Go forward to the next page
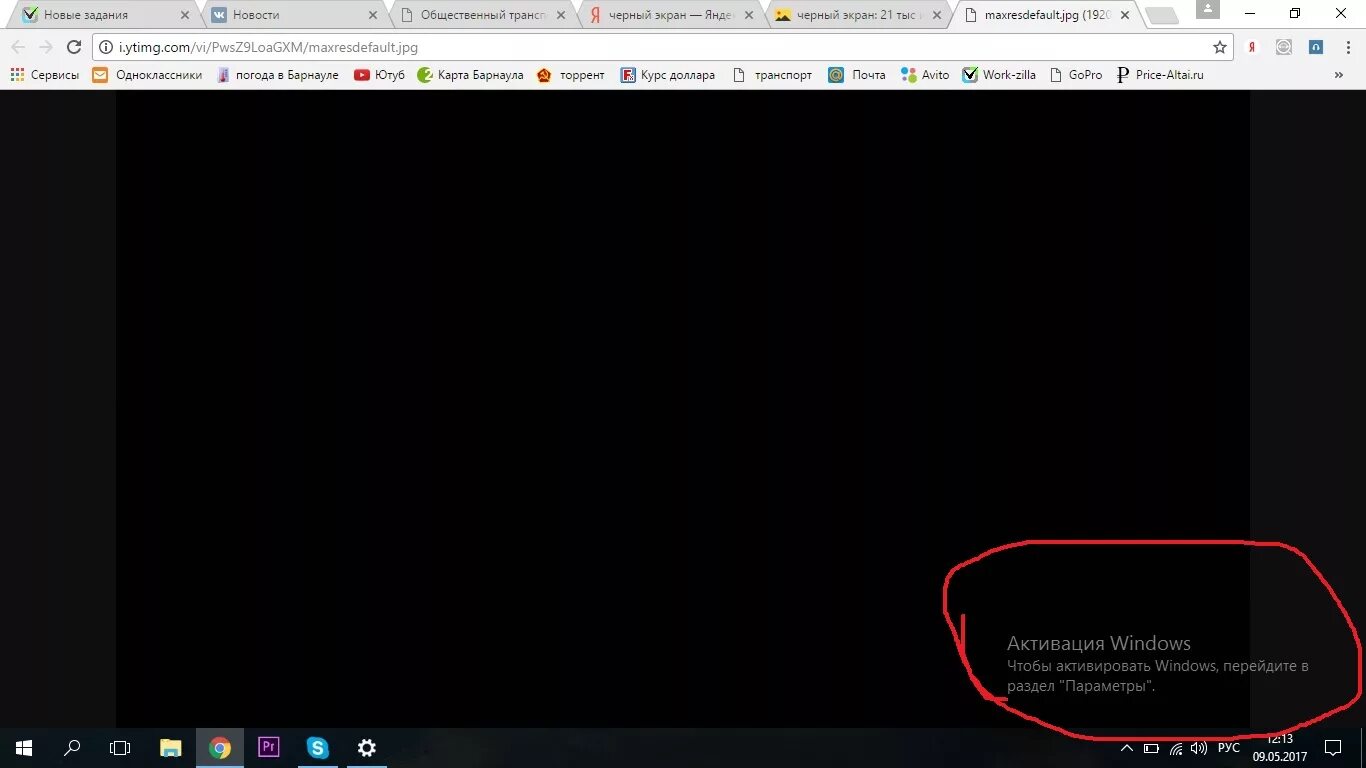The width and height of the screenshot is (1366, 768). [x=46, y=47]
